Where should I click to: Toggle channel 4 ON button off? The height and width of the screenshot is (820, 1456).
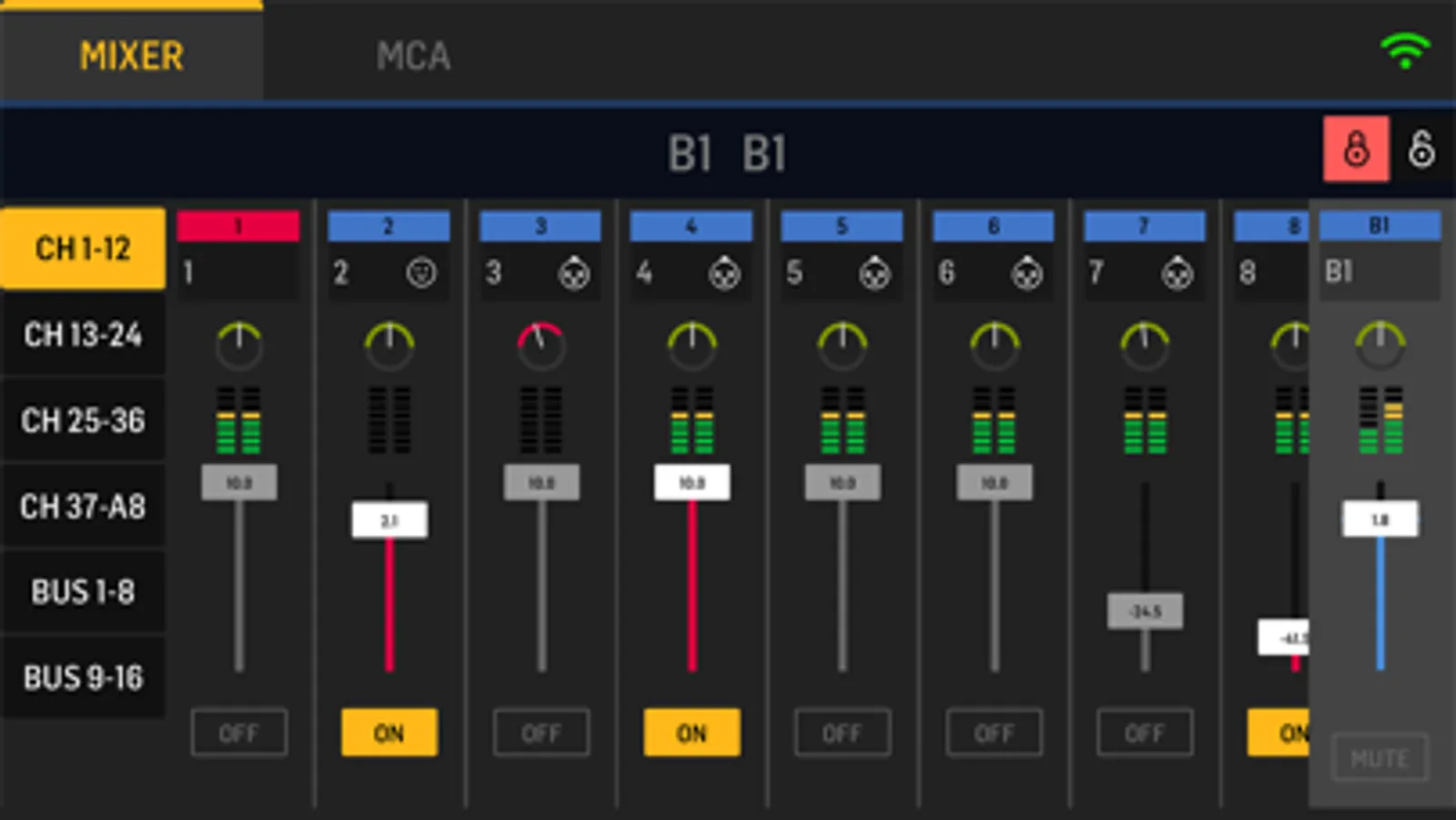691,733
